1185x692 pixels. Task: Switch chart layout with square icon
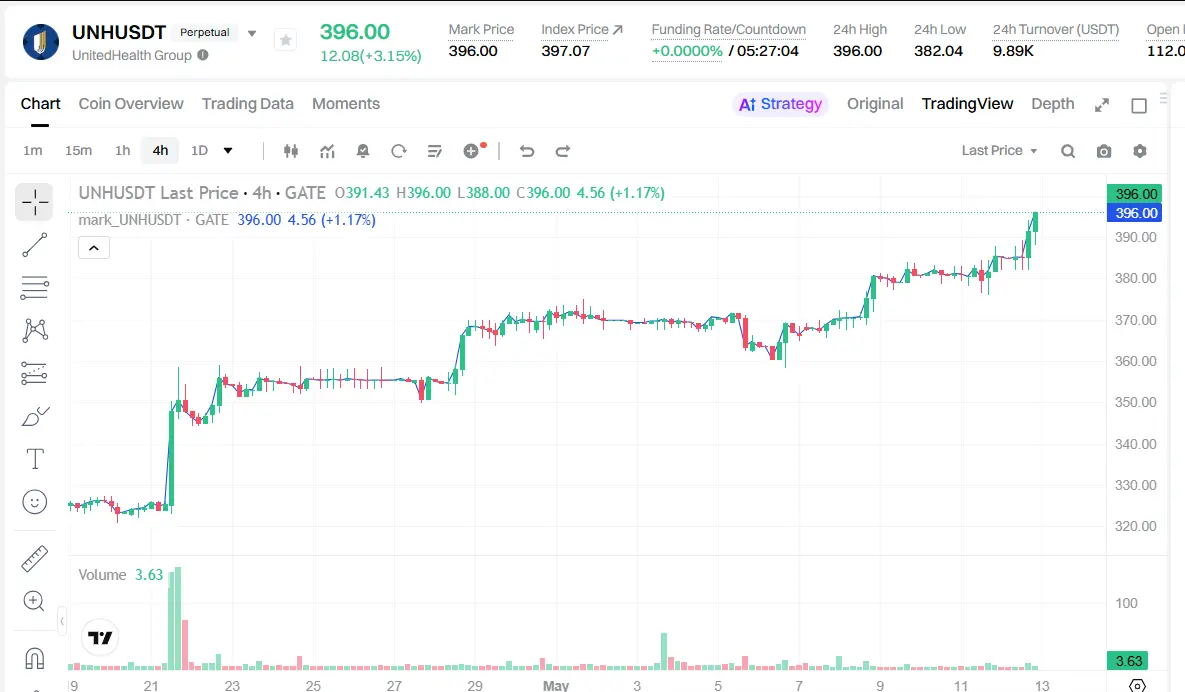click(1139, 106)
